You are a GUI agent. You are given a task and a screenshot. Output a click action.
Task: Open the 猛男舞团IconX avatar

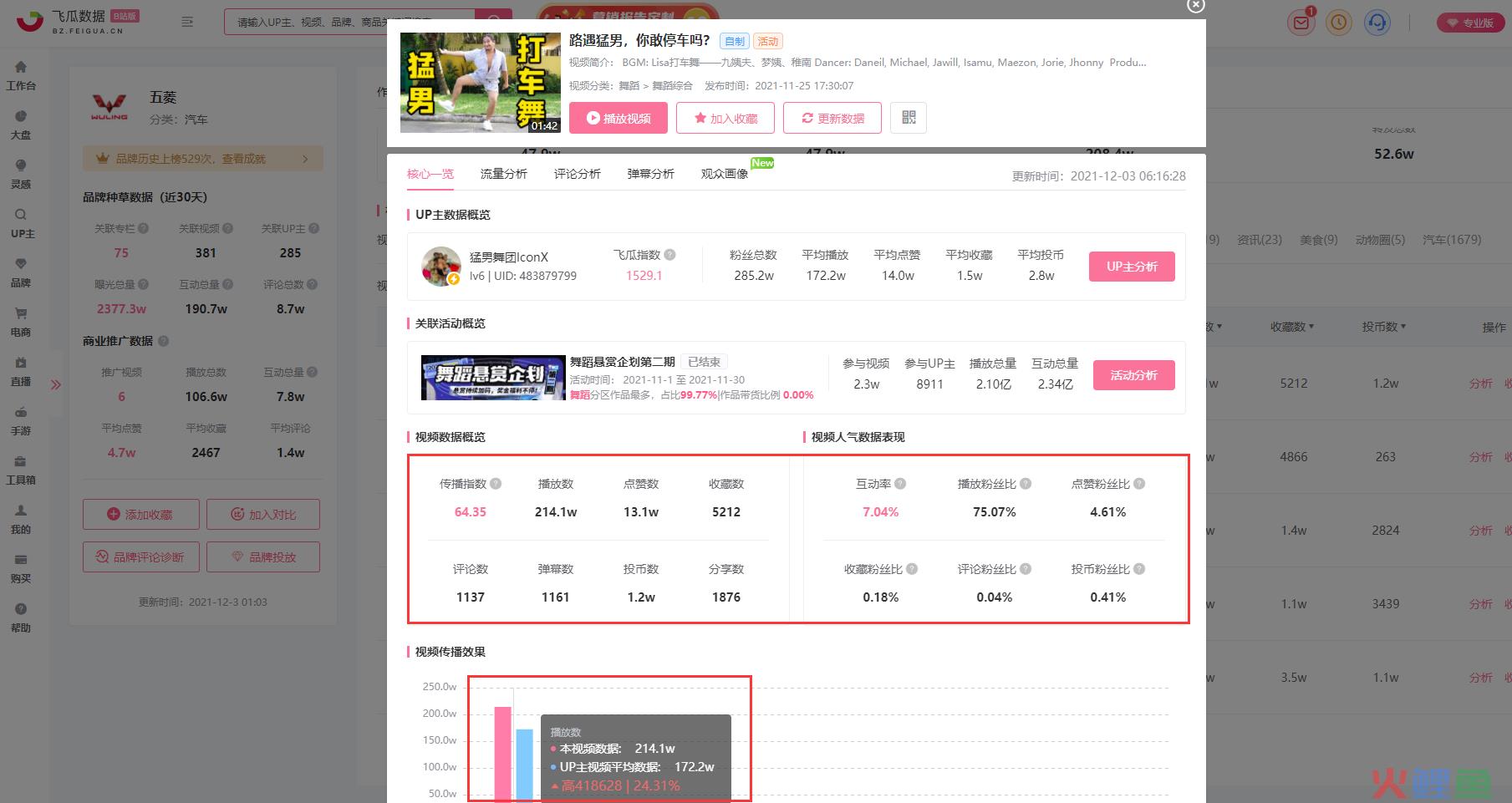[x=441, y=267]
